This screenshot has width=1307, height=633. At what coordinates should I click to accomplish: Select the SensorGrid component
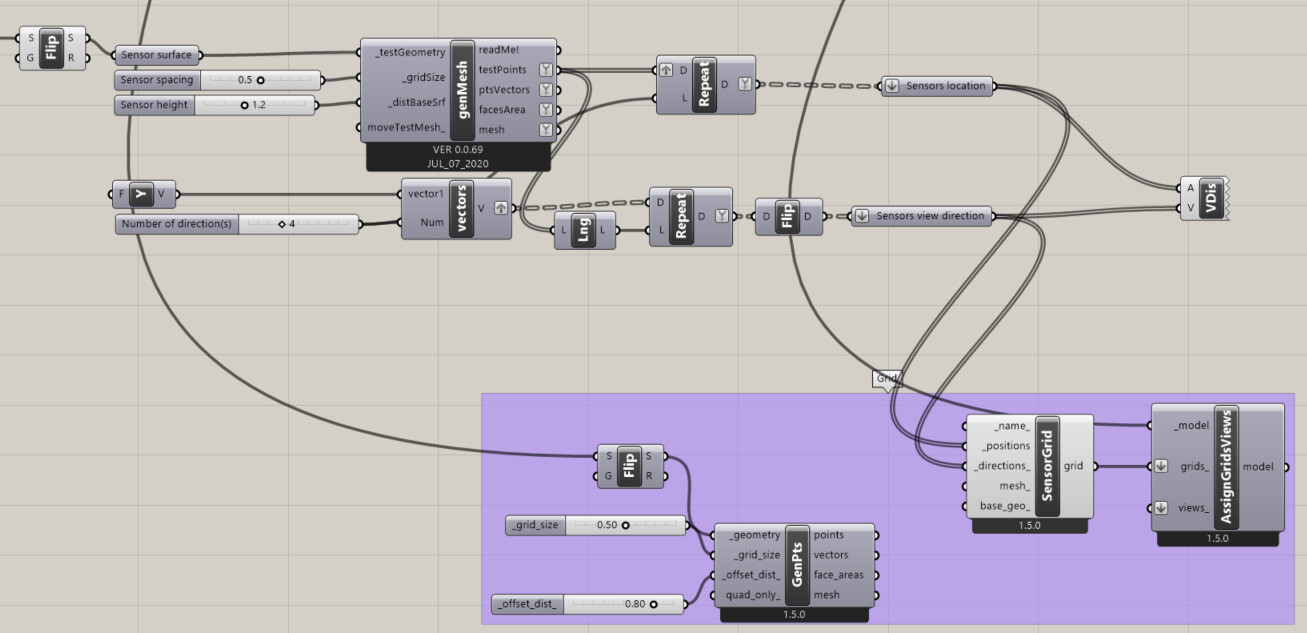pos(1046,466)
